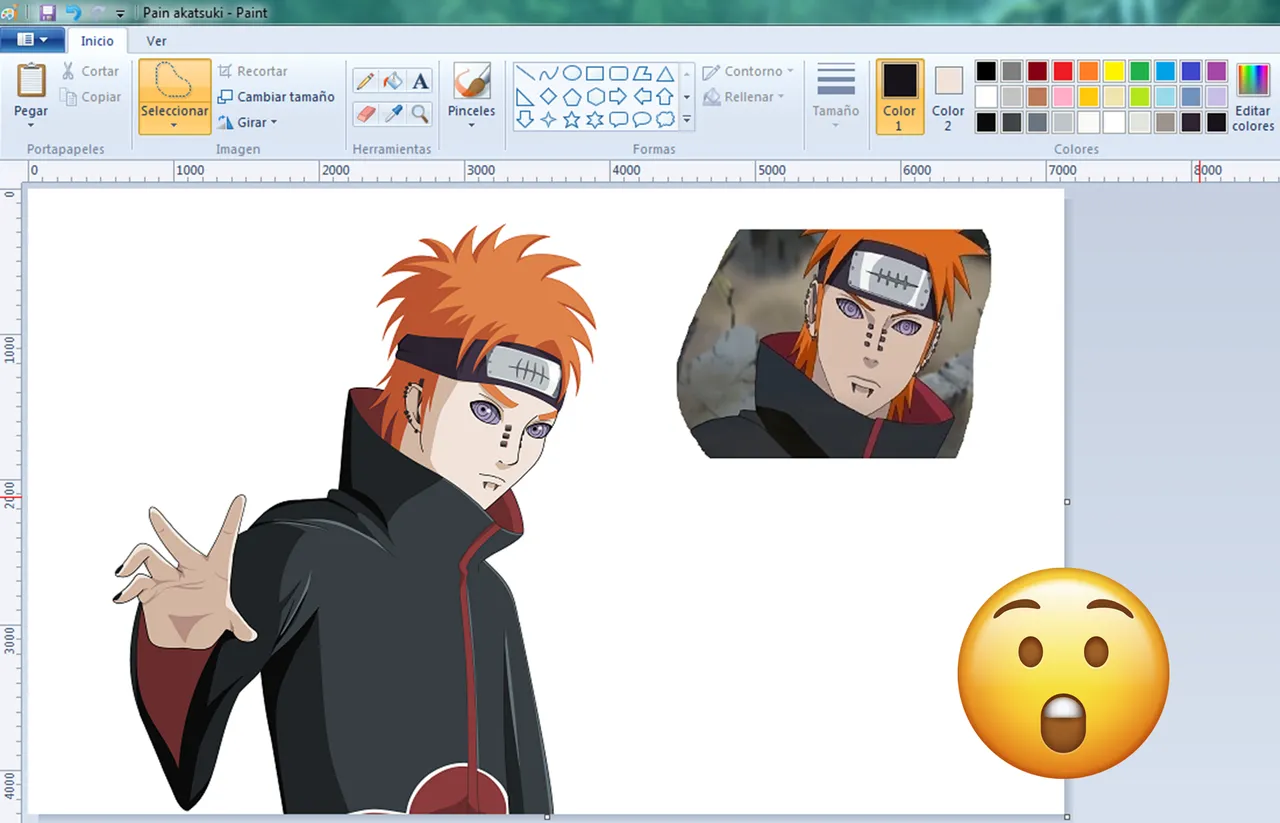Choose the Rectangle shape
Image resolution: width=1280 pixels, height=823 pixels.
tap(595, 74)
